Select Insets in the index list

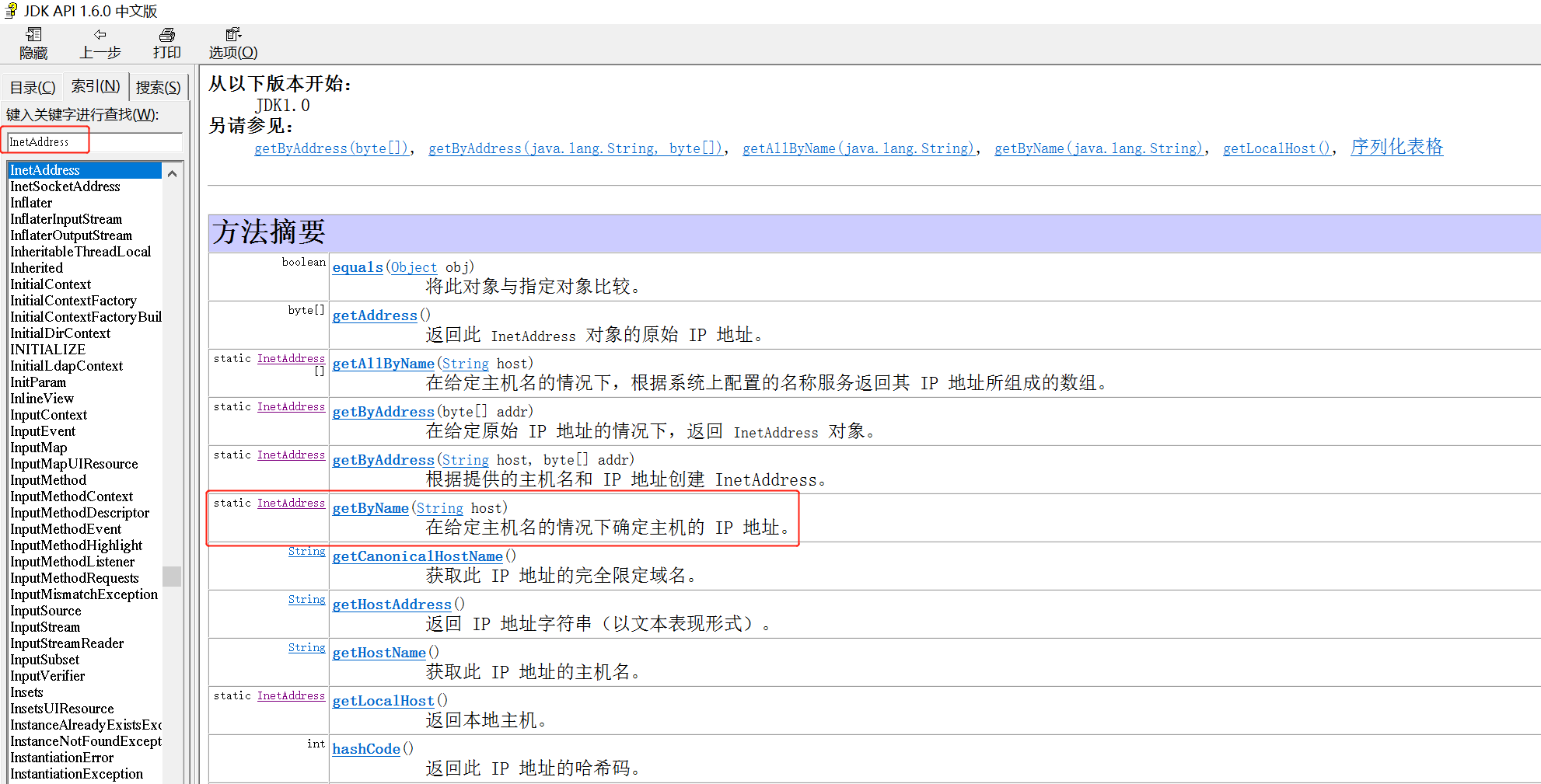click(x=26, y=692)
